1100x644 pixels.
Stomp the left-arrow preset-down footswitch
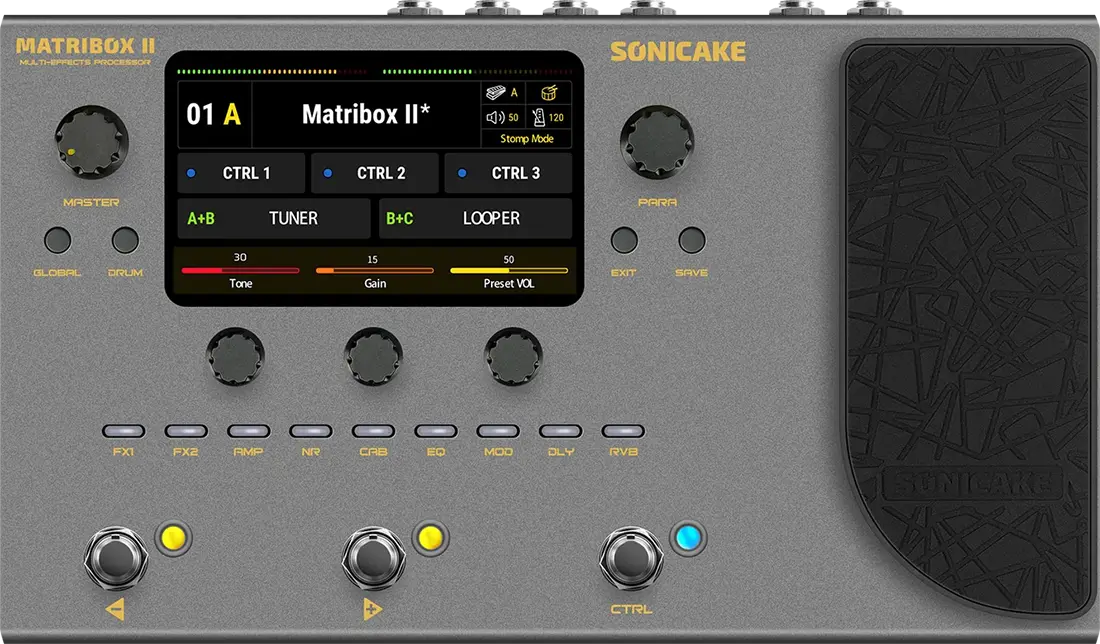[x=116, y=558]
